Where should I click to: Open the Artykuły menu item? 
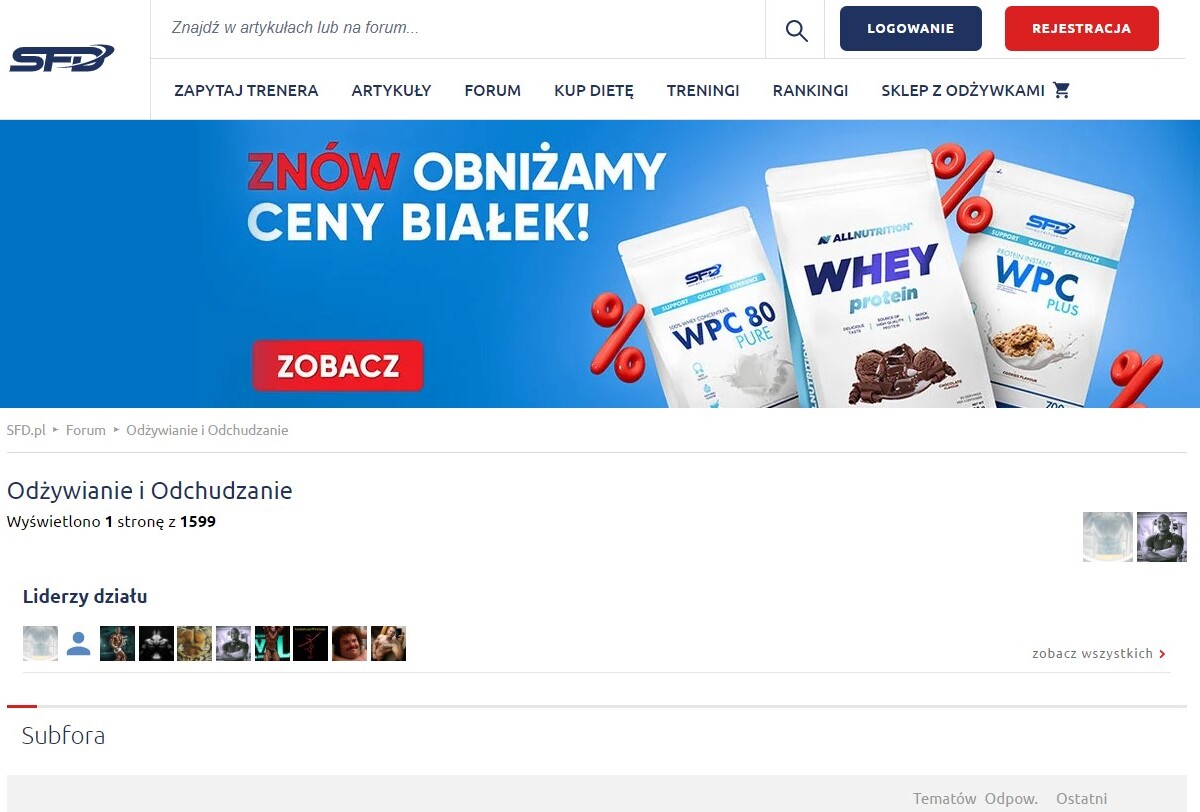click(391, 90)
